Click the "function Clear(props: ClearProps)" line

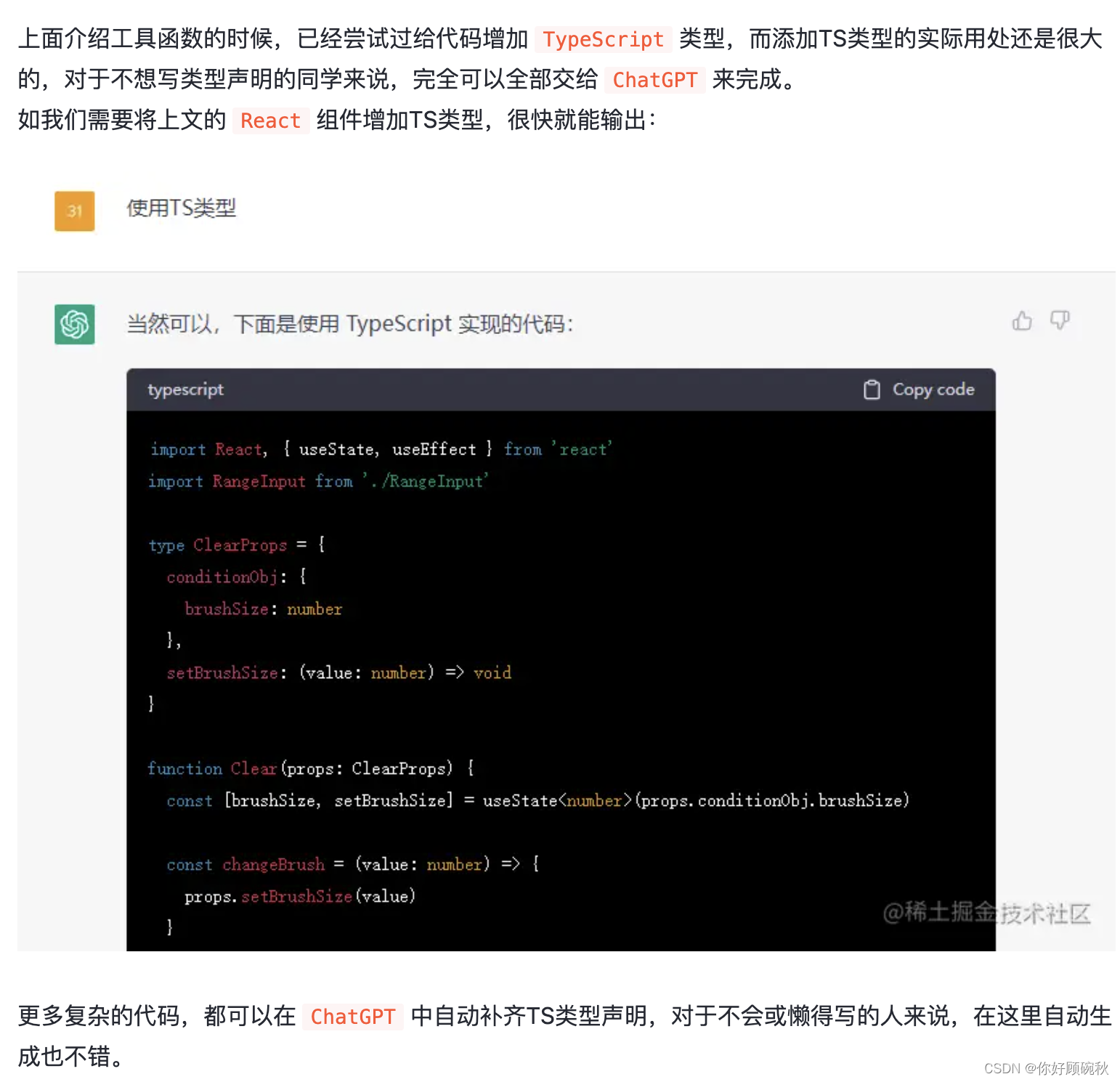311,769
